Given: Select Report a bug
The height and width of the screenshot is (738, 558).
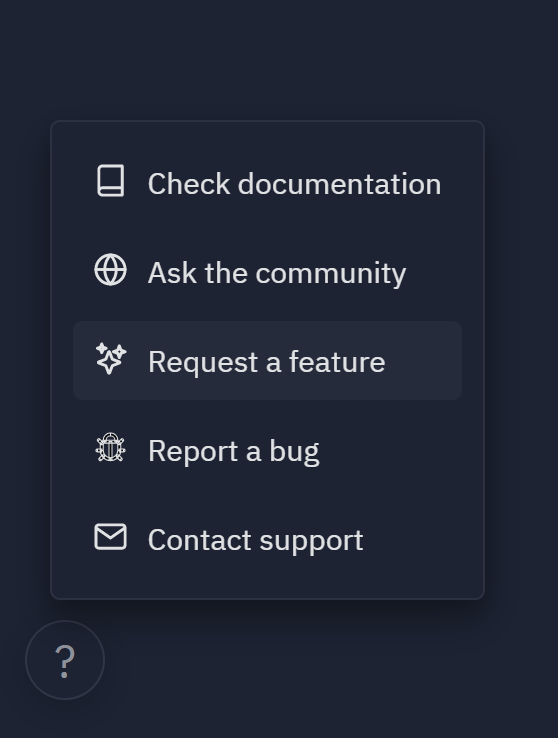Looking at the screenshot, I should (267, 450).
